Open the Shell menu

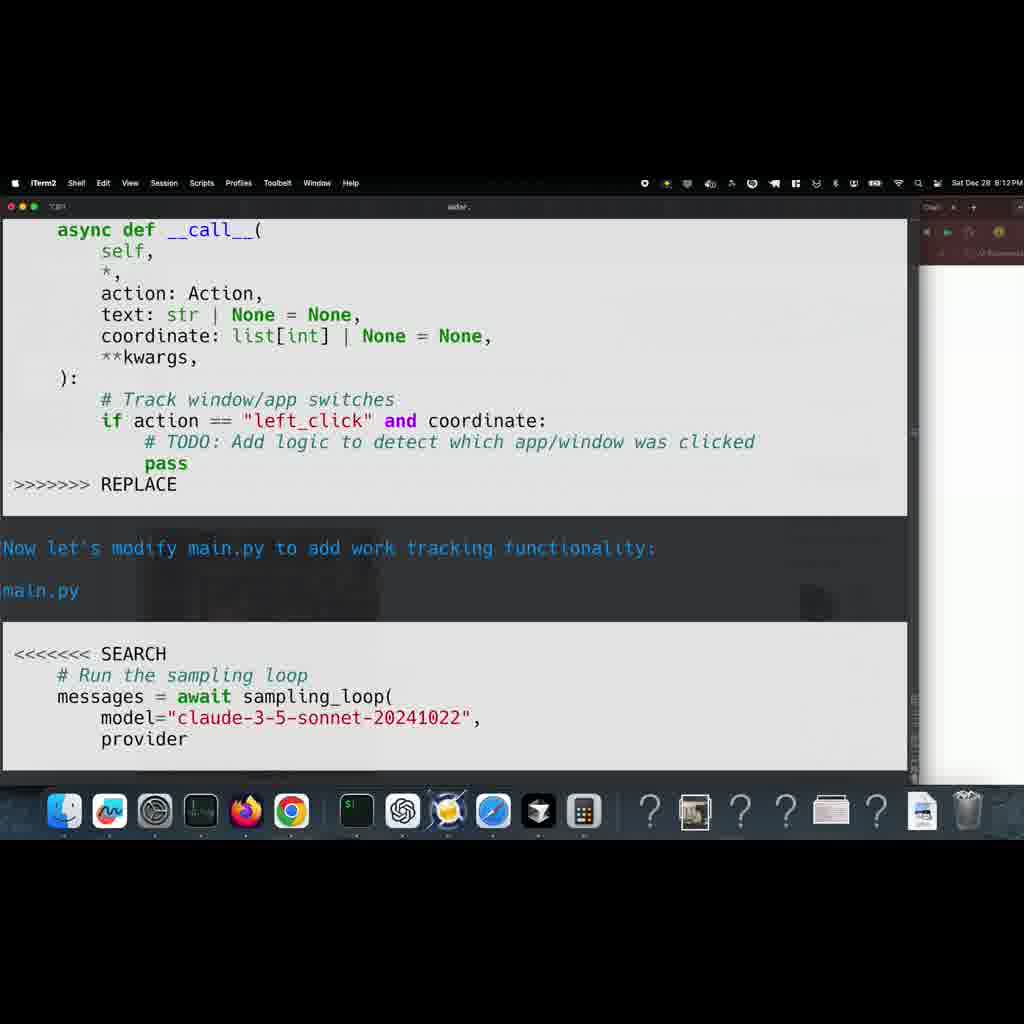76,184
